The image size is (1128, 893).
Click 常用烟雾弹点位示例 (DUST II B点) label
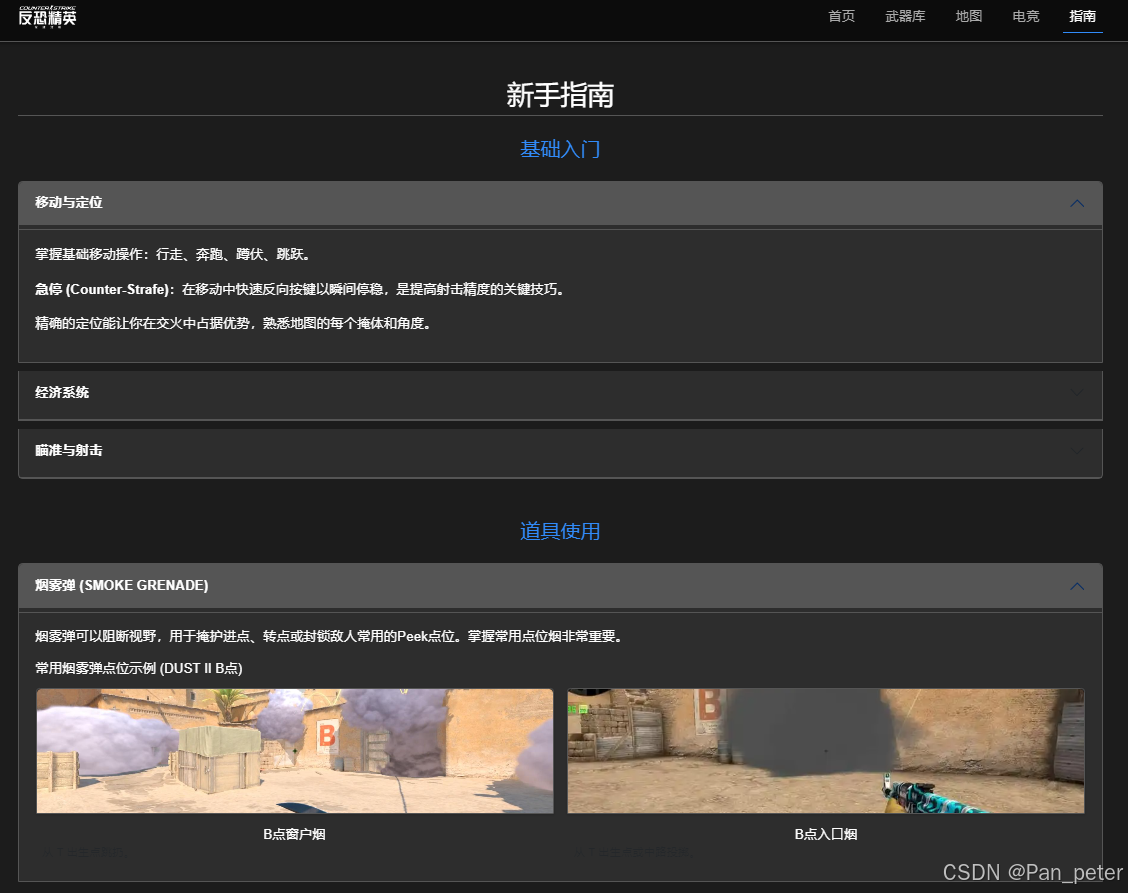pos(139,668)
